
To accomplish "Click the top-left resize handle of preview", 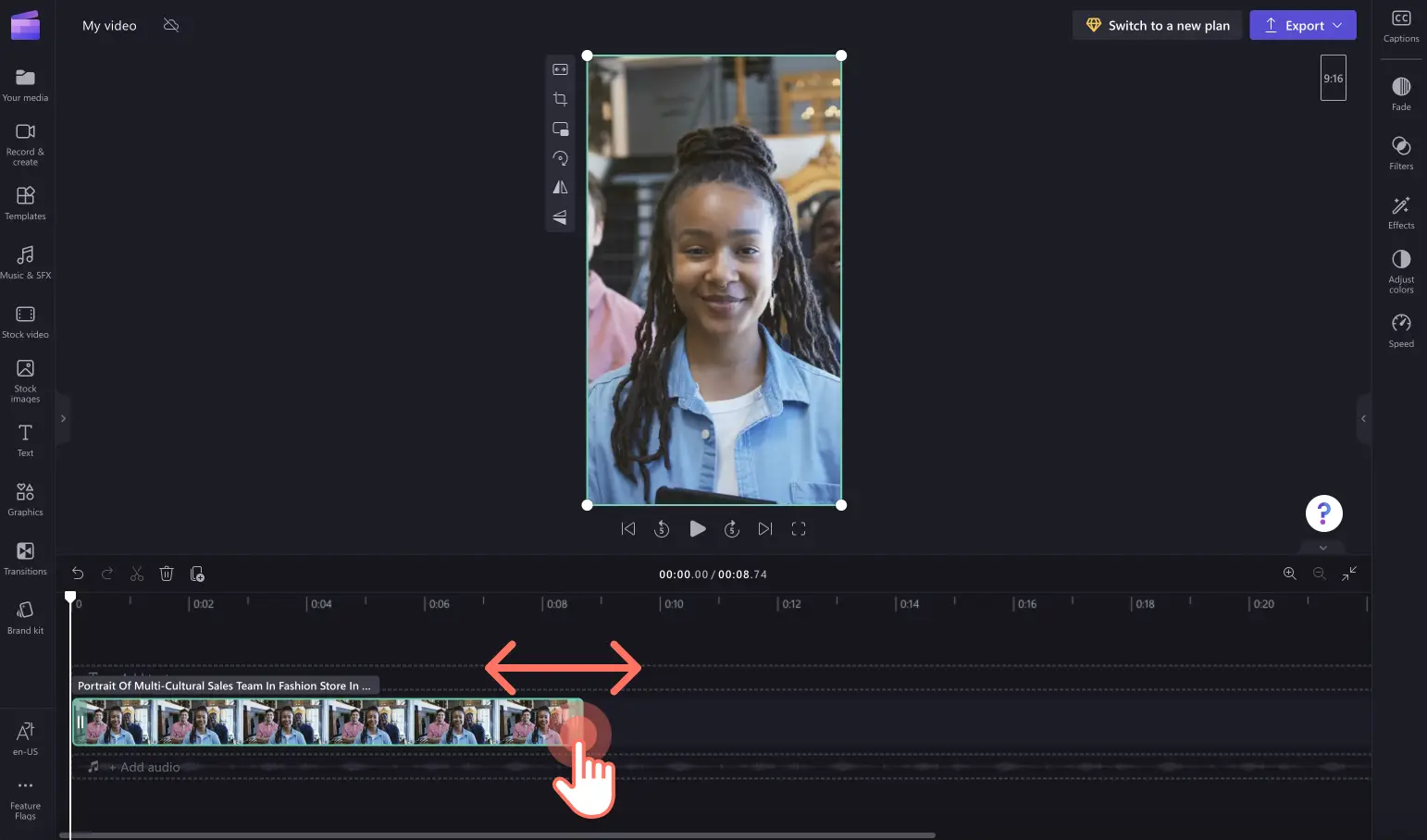I will (x=587, y=56).
